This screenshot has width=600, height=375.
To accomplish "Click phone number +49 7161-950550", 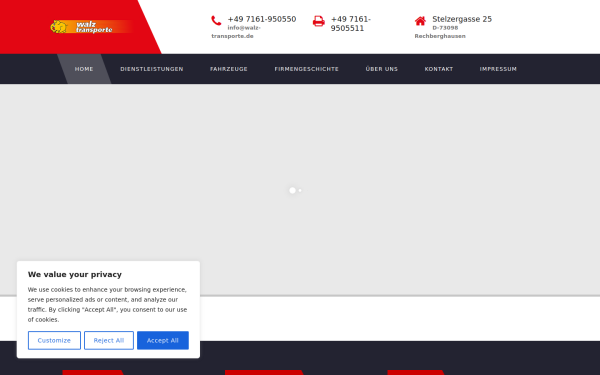I will [x=262, y=19].
